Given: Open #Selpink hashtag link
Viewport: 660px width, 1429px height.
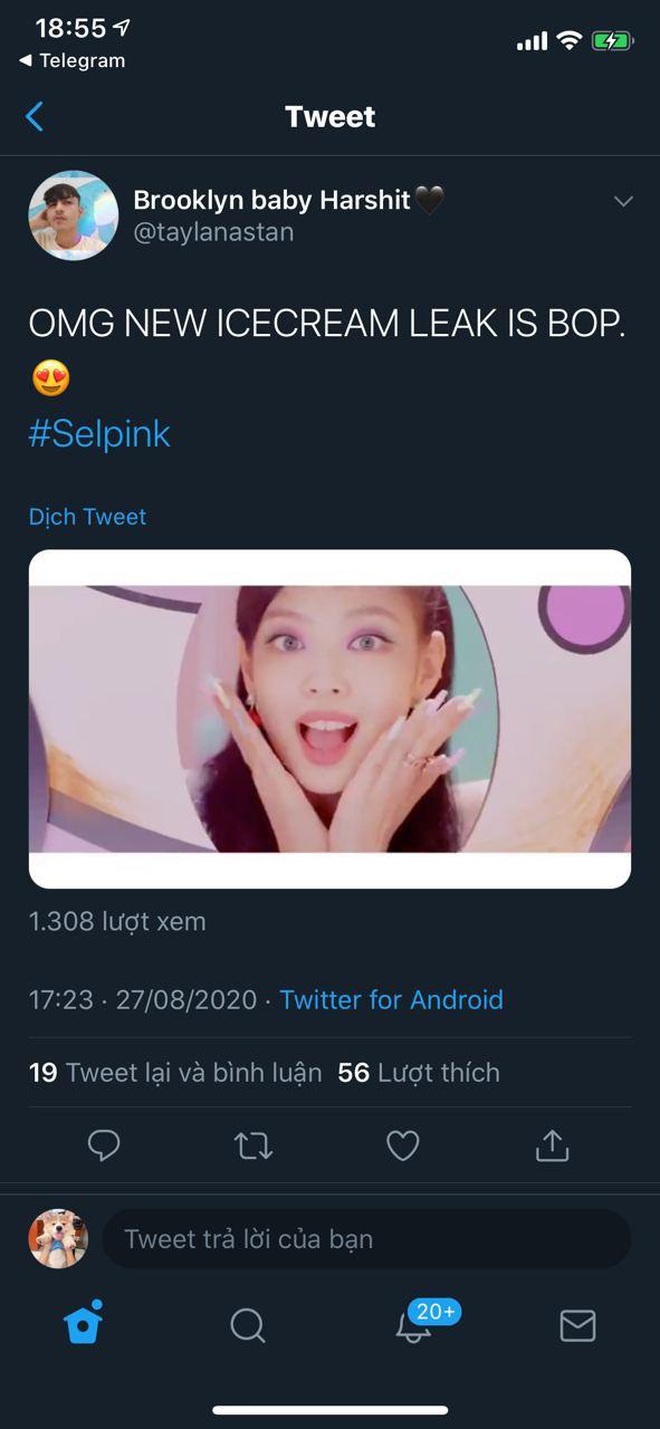Looking at the screenshot, I should pos(100,434).
